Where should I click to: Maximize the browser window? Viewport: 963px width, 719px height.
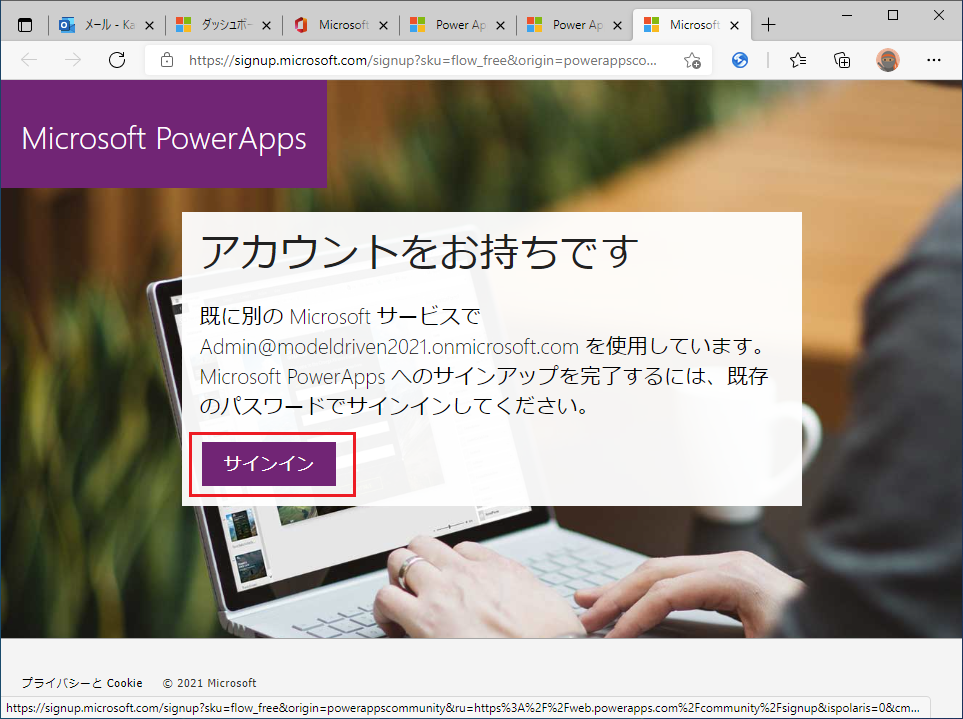tap(893, 15)
